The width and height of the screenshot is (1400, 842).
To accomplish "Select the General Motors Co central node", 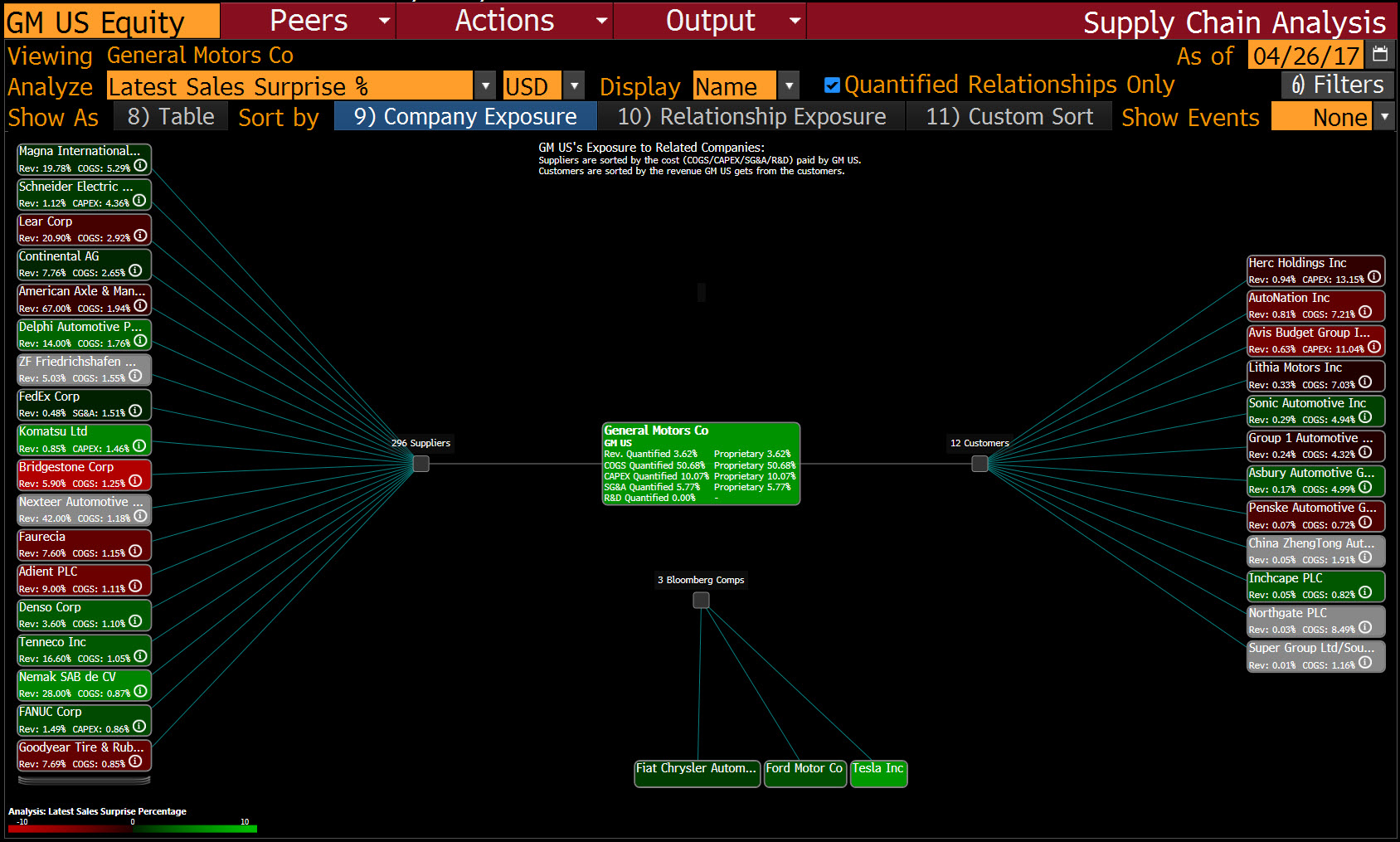I will (701, 464).
